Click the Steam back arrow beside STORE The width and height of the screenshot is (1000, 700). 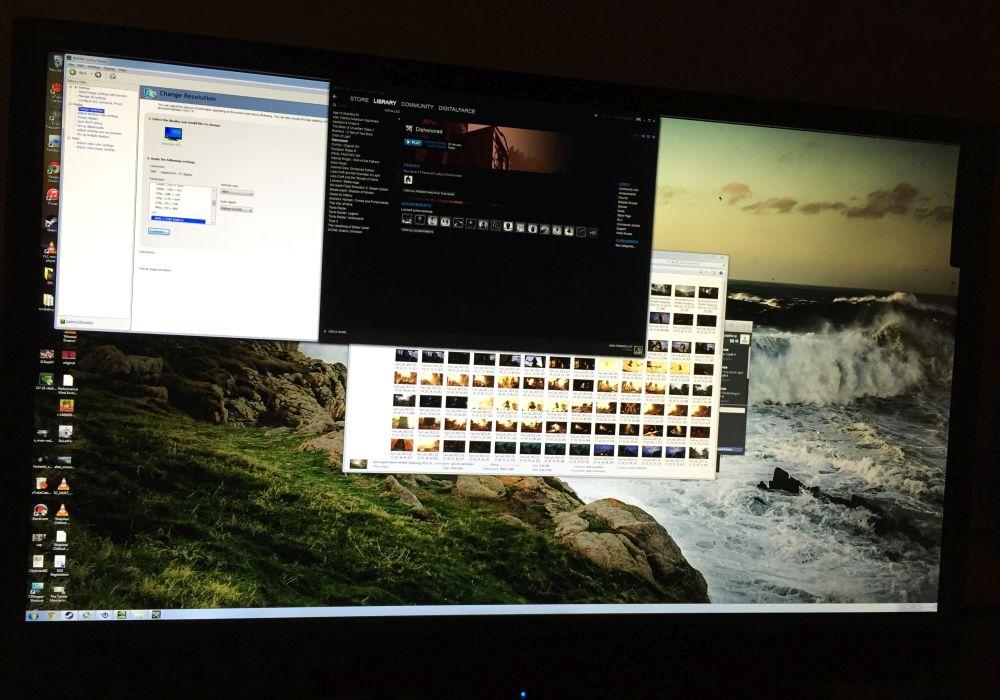click(335, 97)
